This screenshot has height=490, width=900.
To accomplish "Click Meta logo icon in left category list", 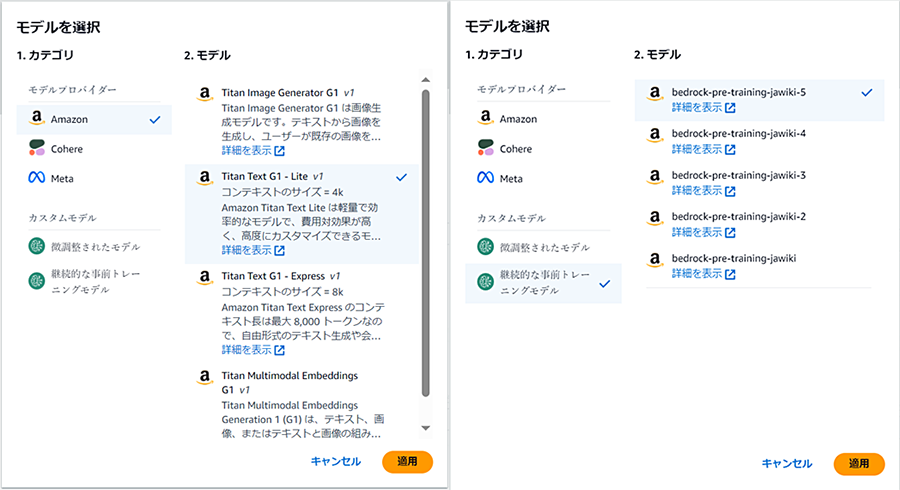I will [x=37, y=178].
